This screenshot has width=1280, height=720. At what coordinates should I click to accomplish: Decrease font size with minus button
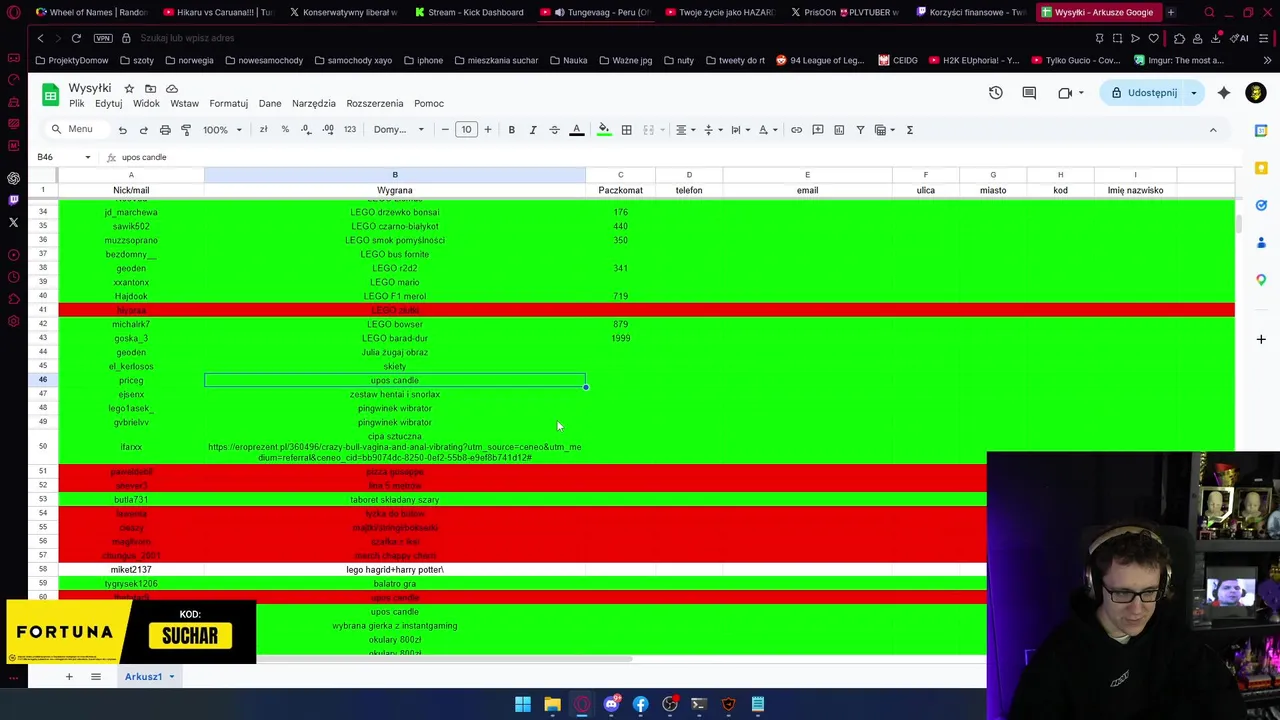[445, 130]
